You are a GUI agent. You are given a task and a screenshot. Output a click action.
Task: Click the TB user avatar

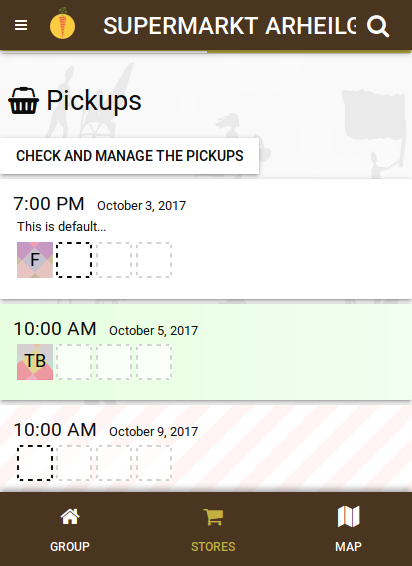(35, 362)
